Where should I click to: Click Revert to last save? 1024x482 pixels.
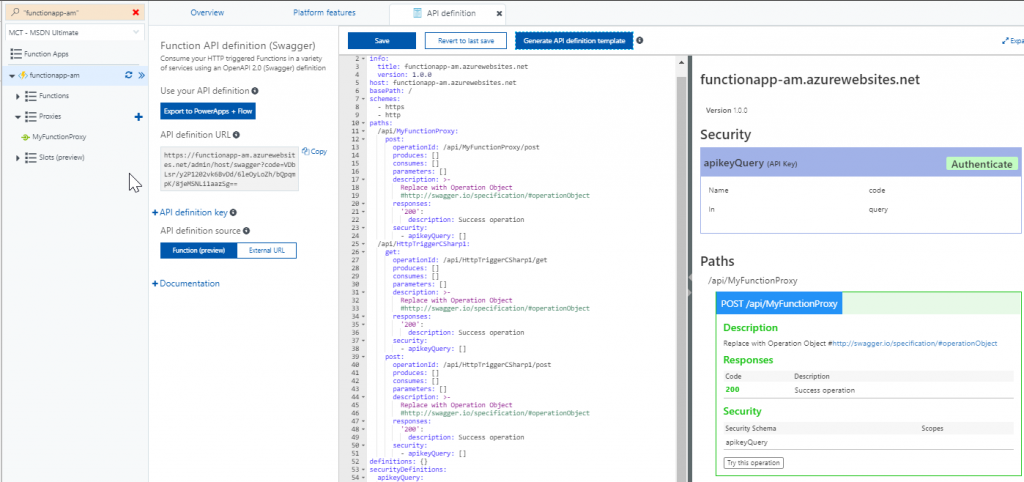466,40
